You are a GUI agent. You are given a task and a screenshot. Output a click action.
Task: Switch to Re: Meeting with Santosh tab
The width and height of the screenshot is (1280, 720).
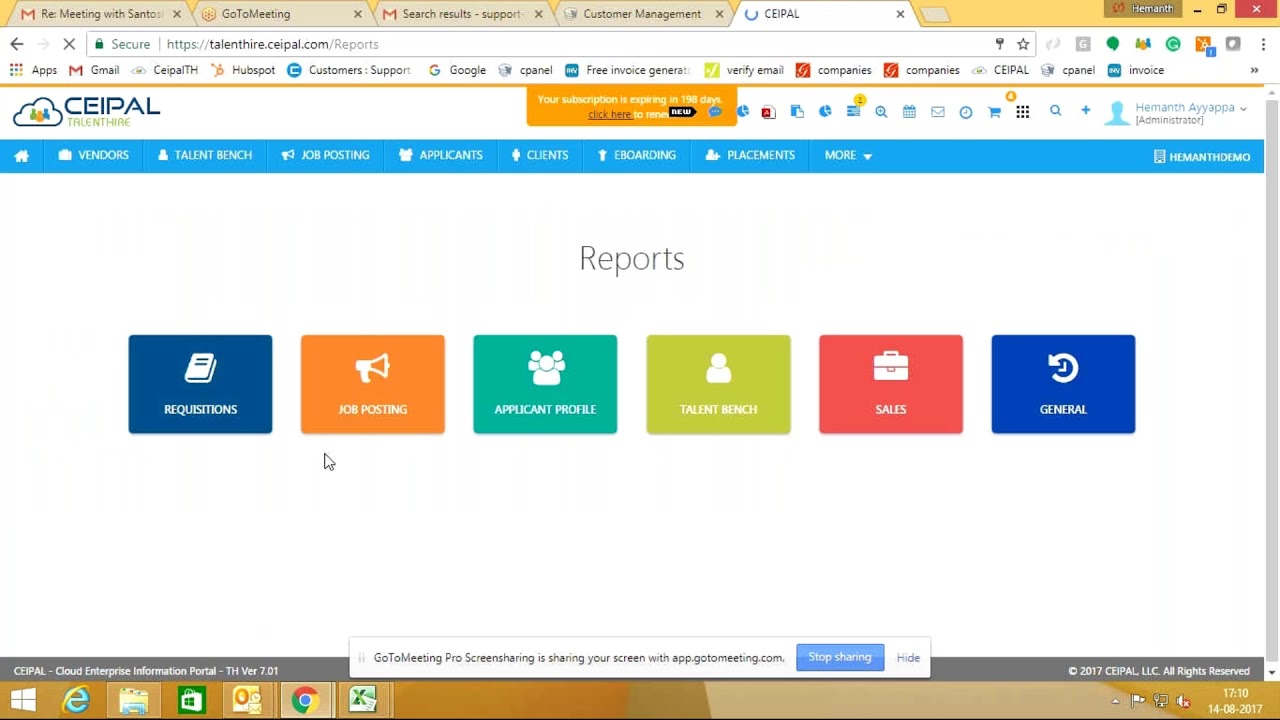click(100, 14)
